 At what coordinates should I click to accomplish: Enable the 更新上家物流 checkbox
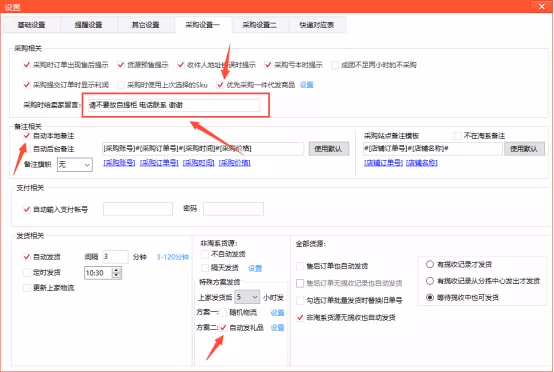(x=26, y=288)
